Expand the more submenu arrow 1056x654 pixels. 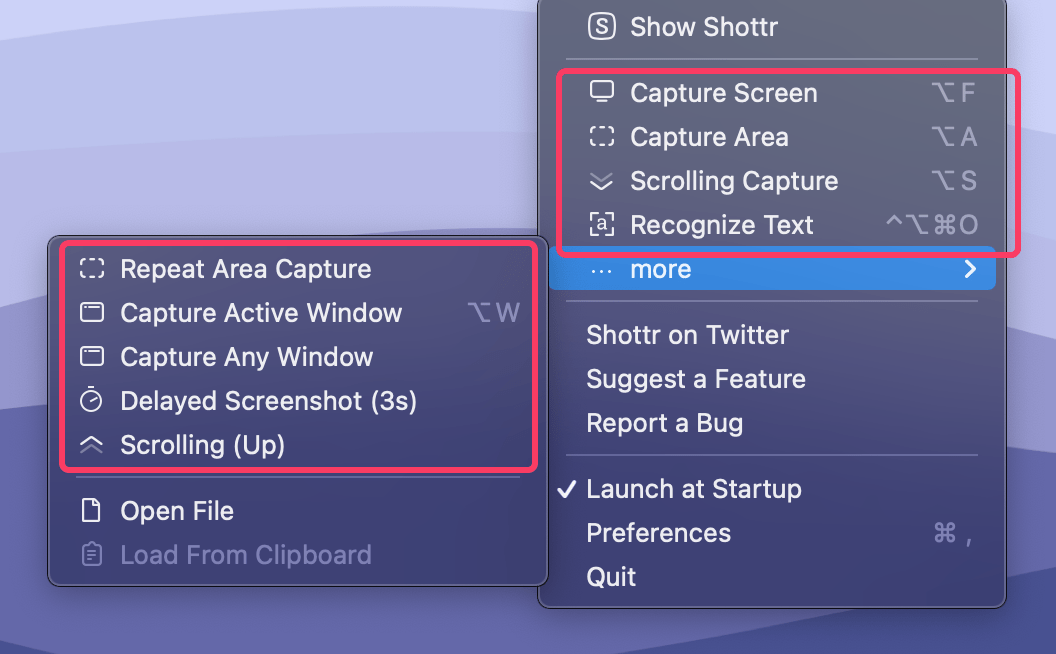click(970, 269)
